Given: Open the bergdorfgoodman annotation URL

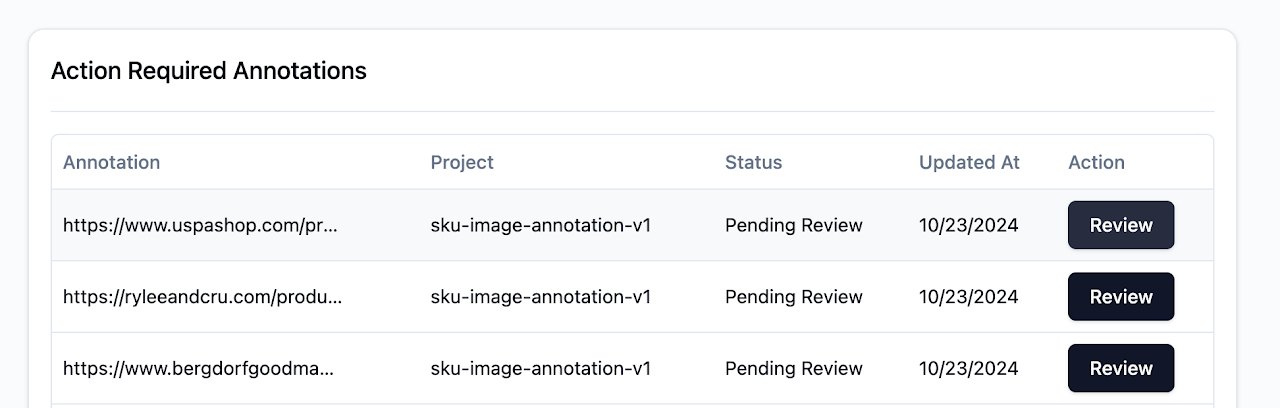Looking at the screenshot, I should (x=198, y=368).
